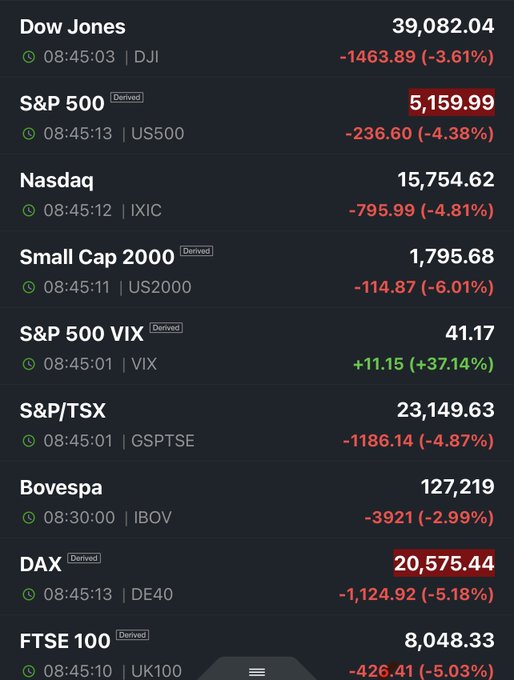514x680 pixels.
Task: Open the Nasdaq index details
Action: pyautogui.click(x=257, y=193)
